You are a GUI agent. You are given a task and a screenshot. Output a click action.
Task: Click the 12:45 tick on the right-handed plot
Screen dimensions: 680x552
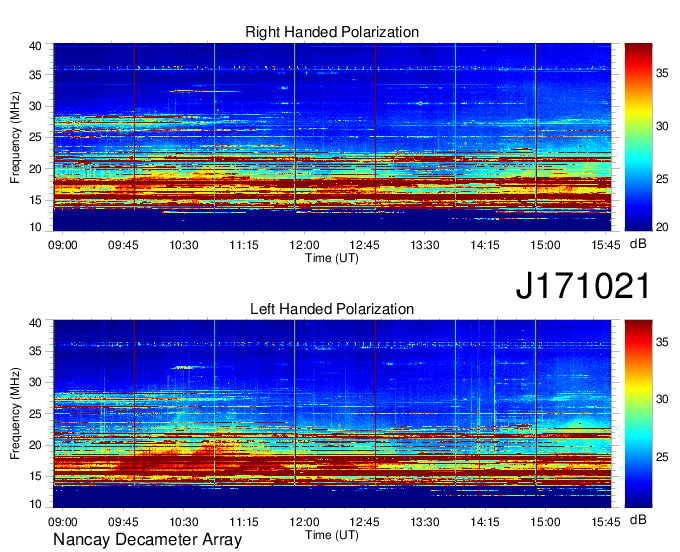click(365, 245)
